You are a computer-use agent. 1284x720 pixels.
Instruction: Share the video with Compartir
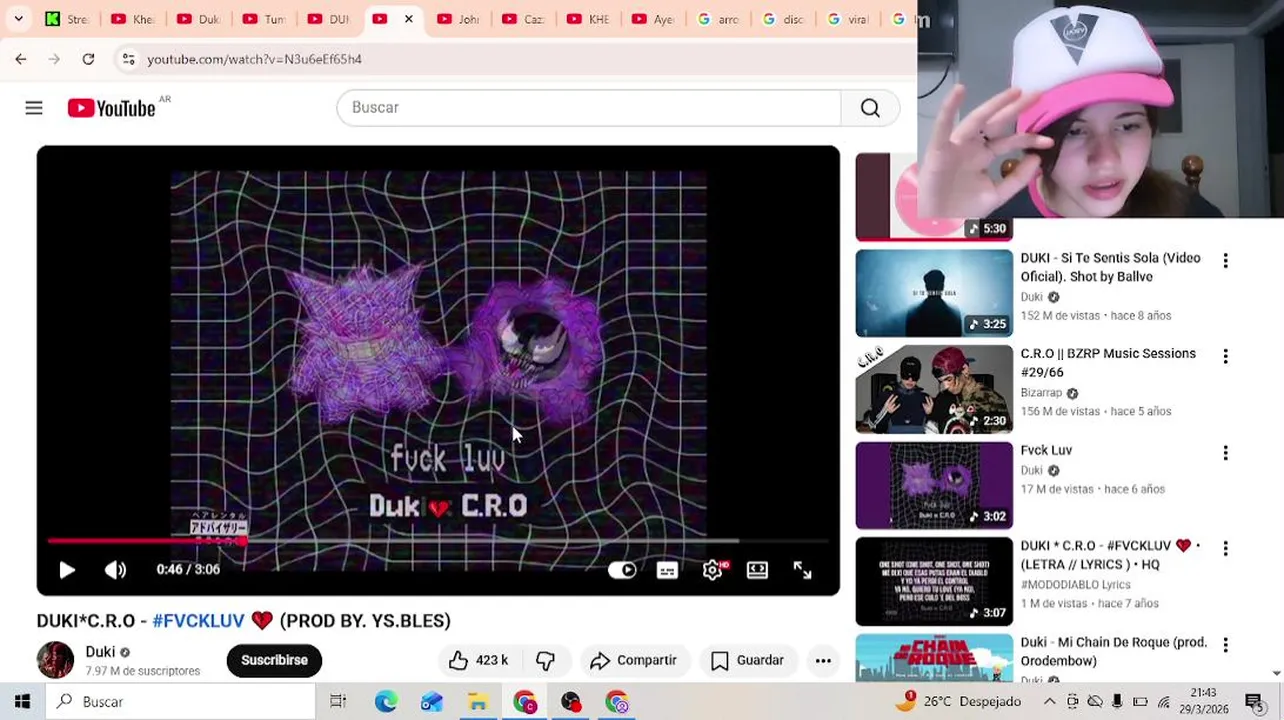pyautogui.click(x=634, y=660)
